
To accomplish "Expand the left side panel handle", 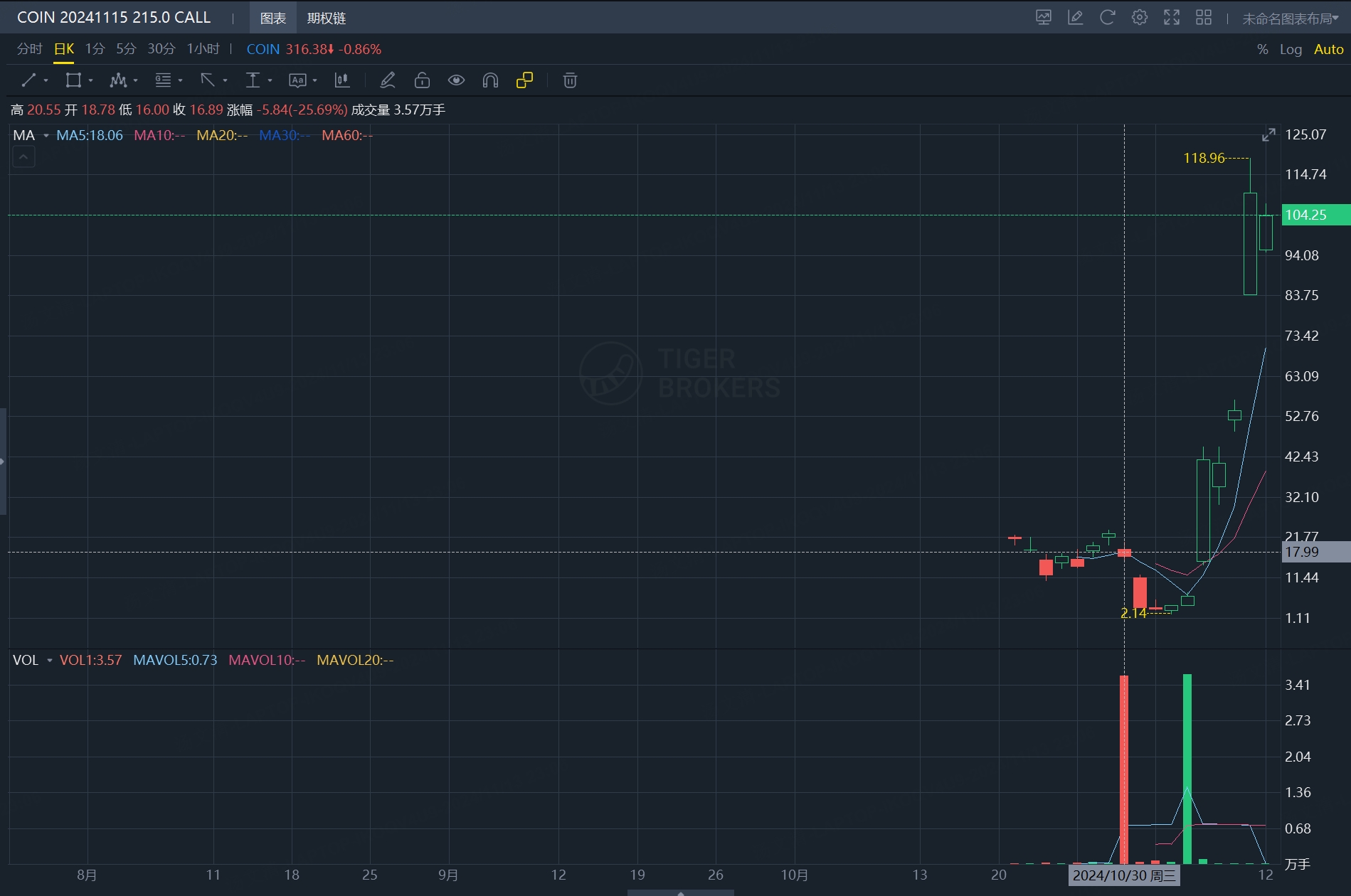I will coord(3,462).
